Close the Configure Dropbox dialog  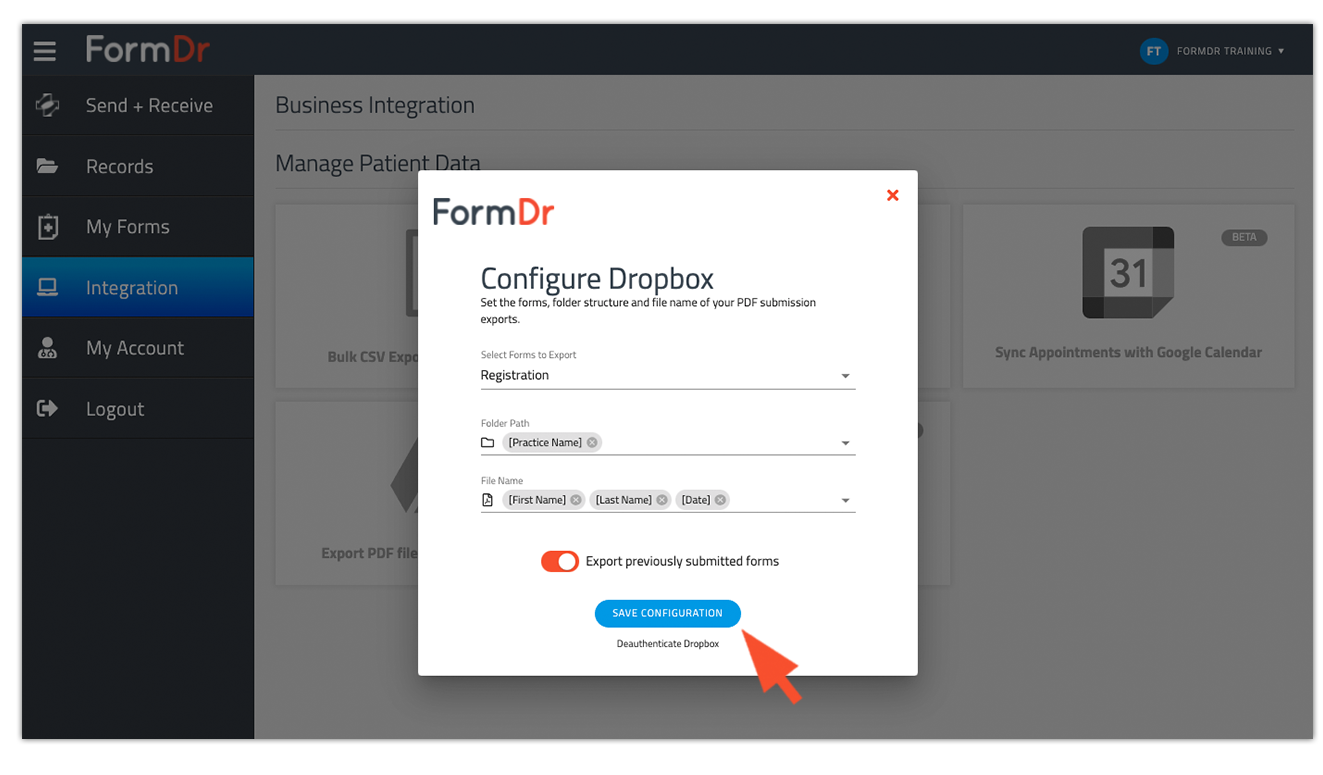click(x=893, y=195)
